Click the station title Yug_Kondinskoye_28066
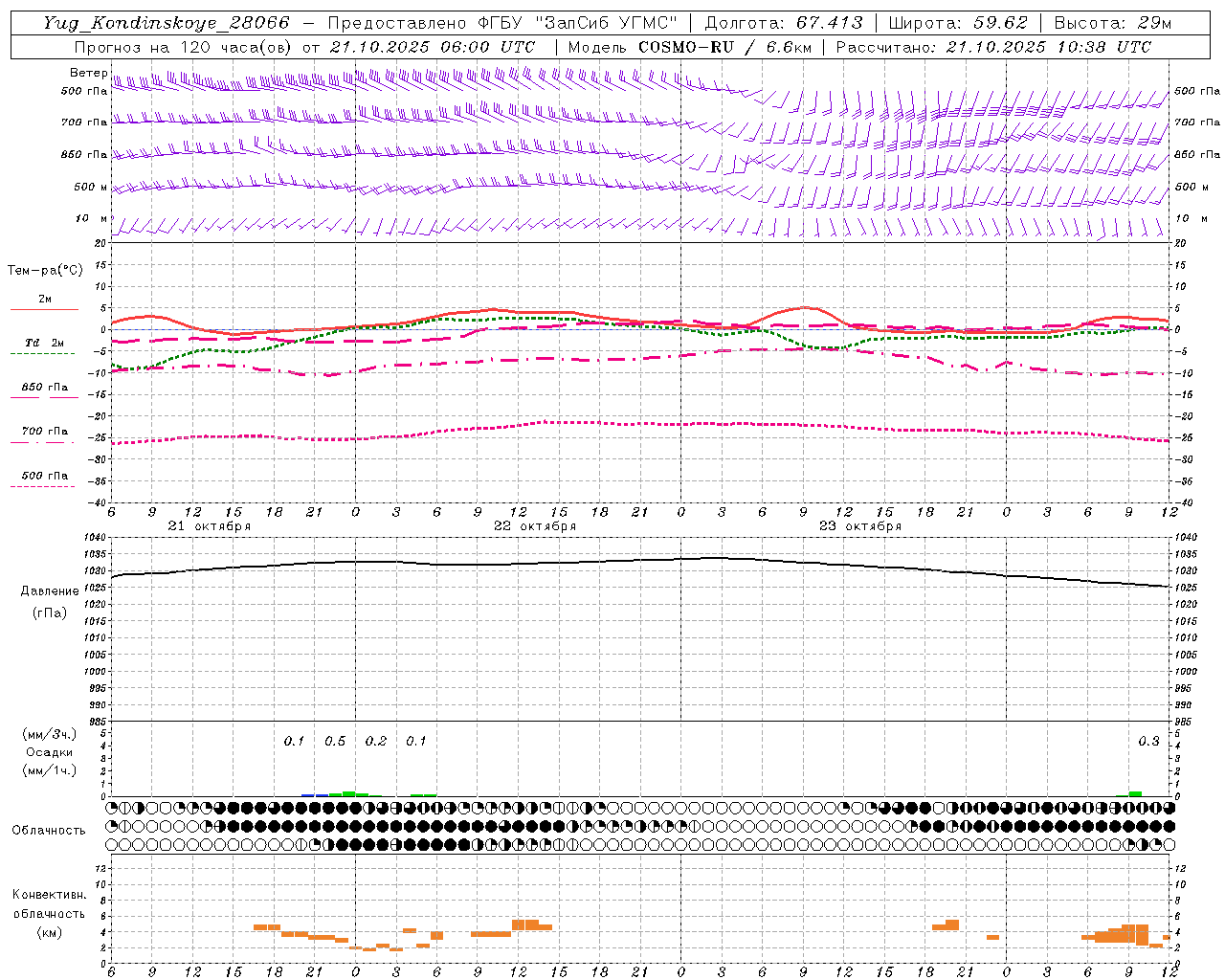Viewport: 1225px width, 980px height. point(166,23)
